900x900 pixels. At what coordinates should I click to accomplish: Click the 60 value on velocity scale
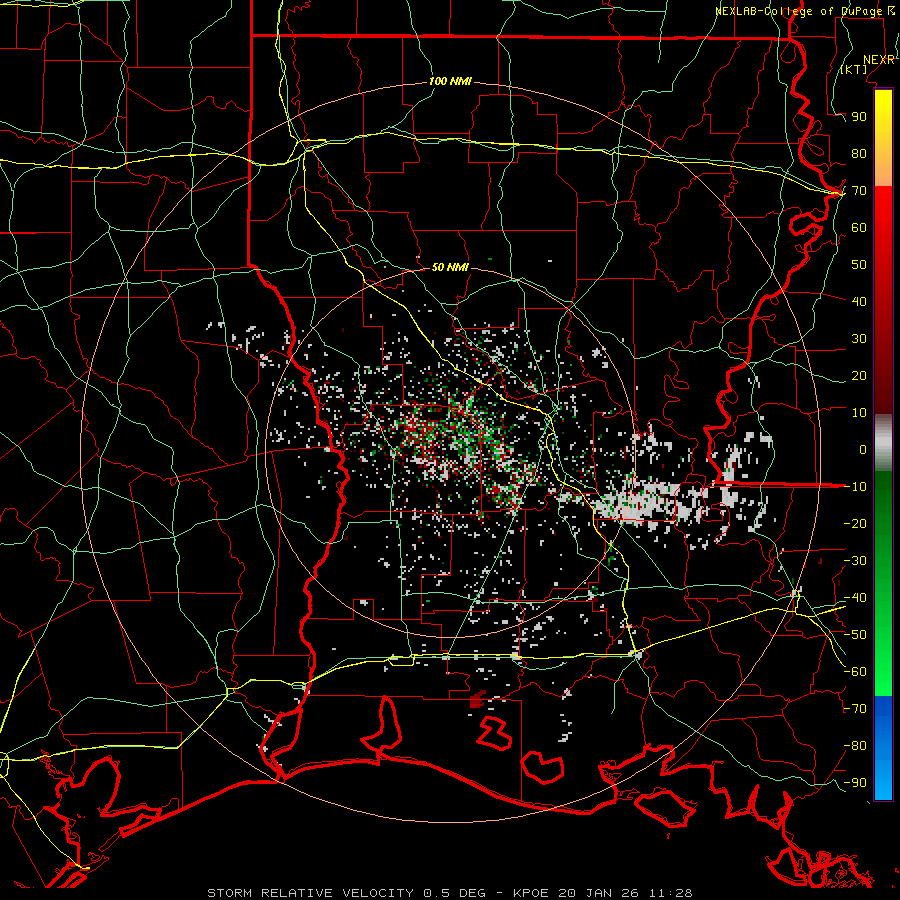pyautogui.click(x=859, y=227)
